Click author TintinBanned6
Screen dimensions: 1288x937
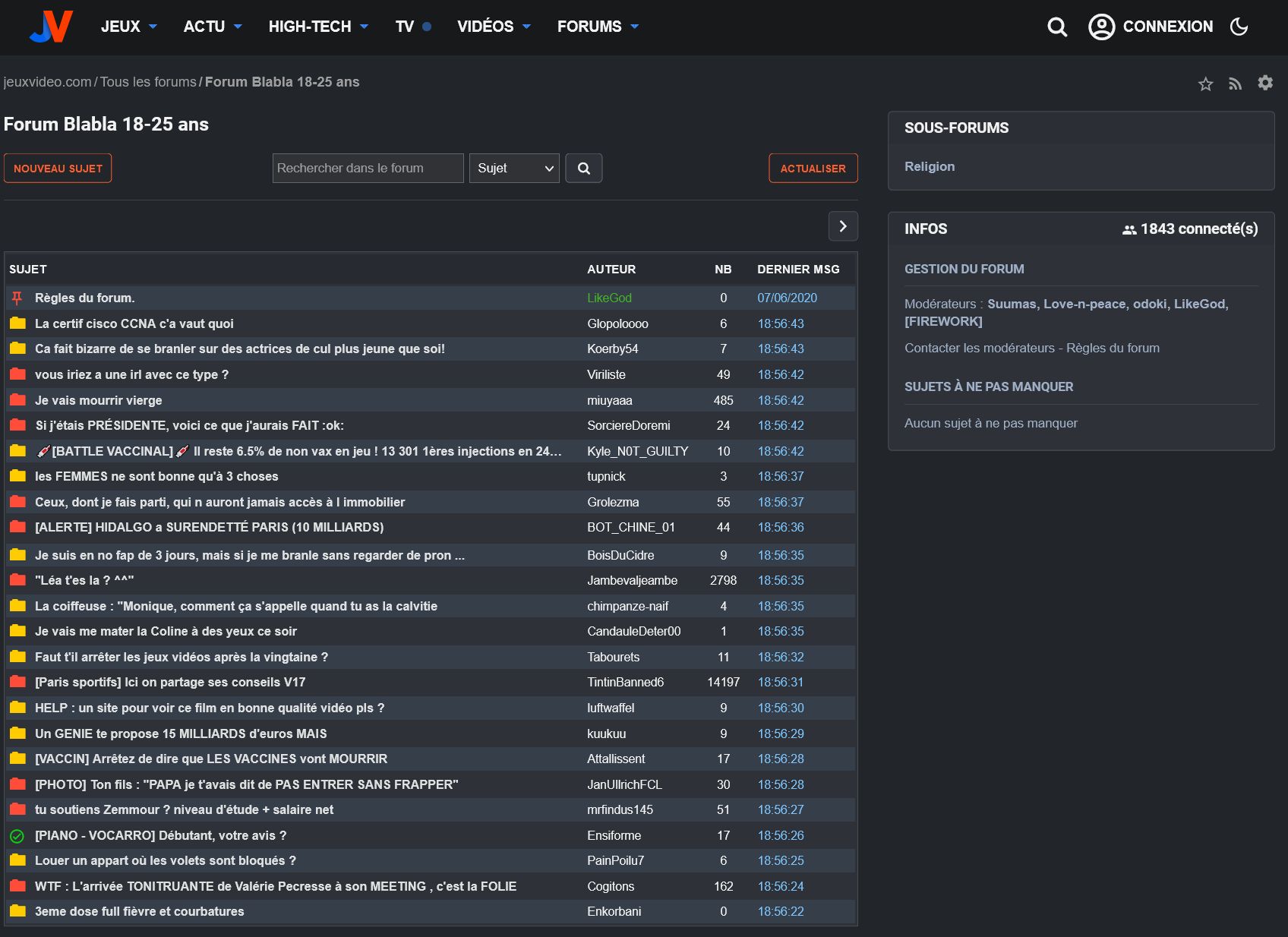pyautogui.click(x=625, y=682)
